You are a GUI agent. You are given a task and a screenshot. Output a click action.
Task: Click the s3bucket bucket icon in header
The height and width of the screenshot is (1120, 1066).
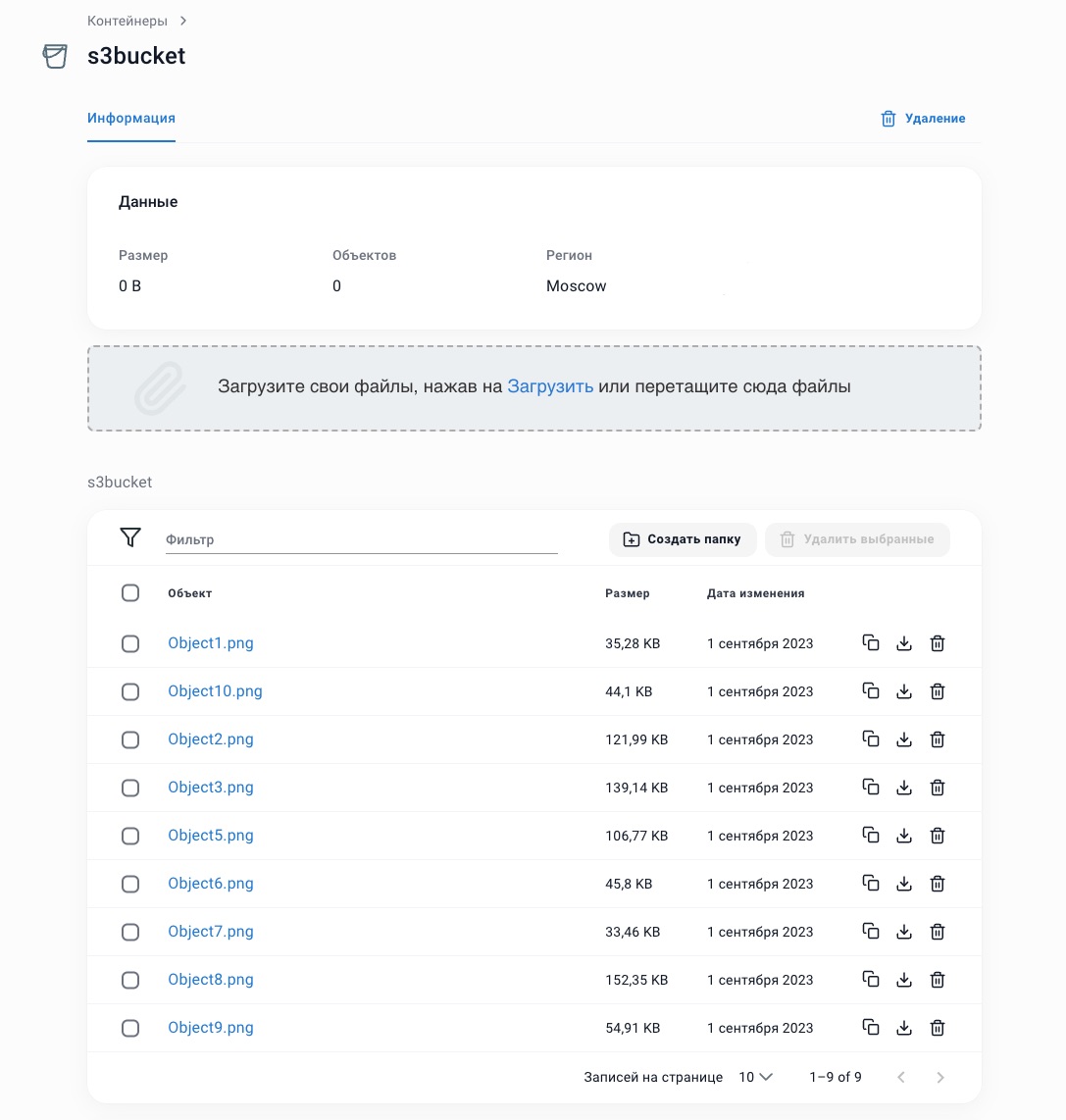[55, 56]
